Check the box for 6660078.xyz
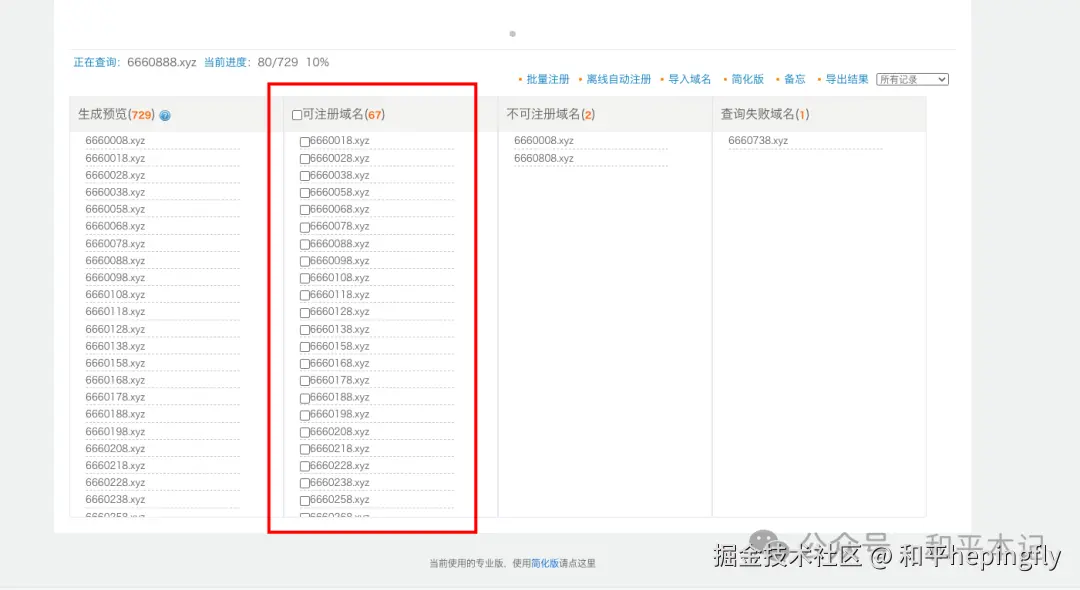Viewport: 1080px width, 590px height. pos(304,227)
